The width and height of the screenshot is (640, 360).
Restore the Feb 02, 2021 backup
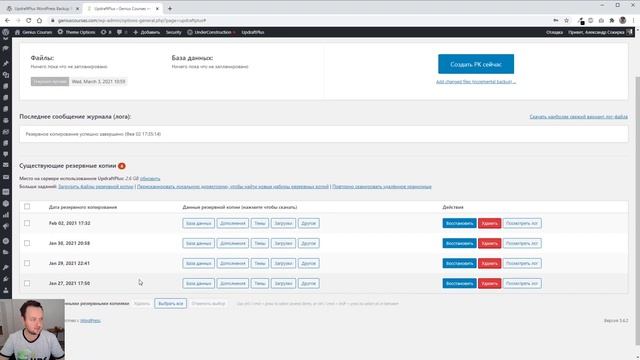click(459, 223)
